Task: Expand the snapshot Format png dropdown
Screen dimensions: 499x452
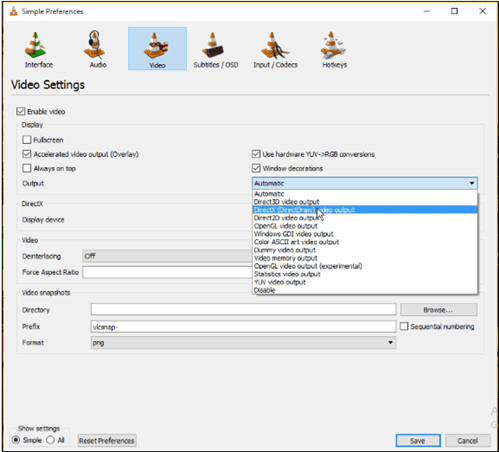Action: click(243, 342)
